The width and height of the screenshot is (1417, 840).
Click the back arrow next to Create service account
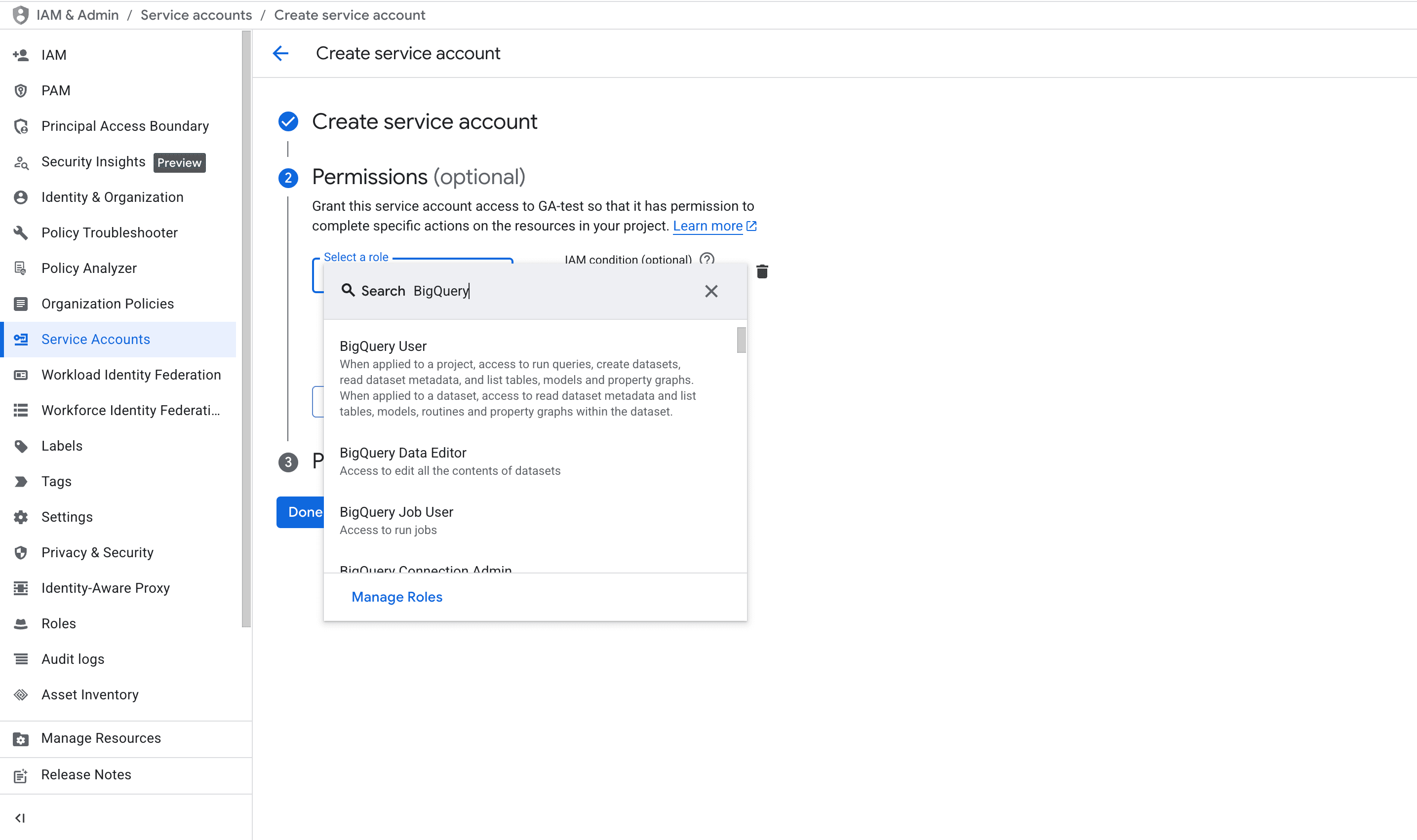281,53
